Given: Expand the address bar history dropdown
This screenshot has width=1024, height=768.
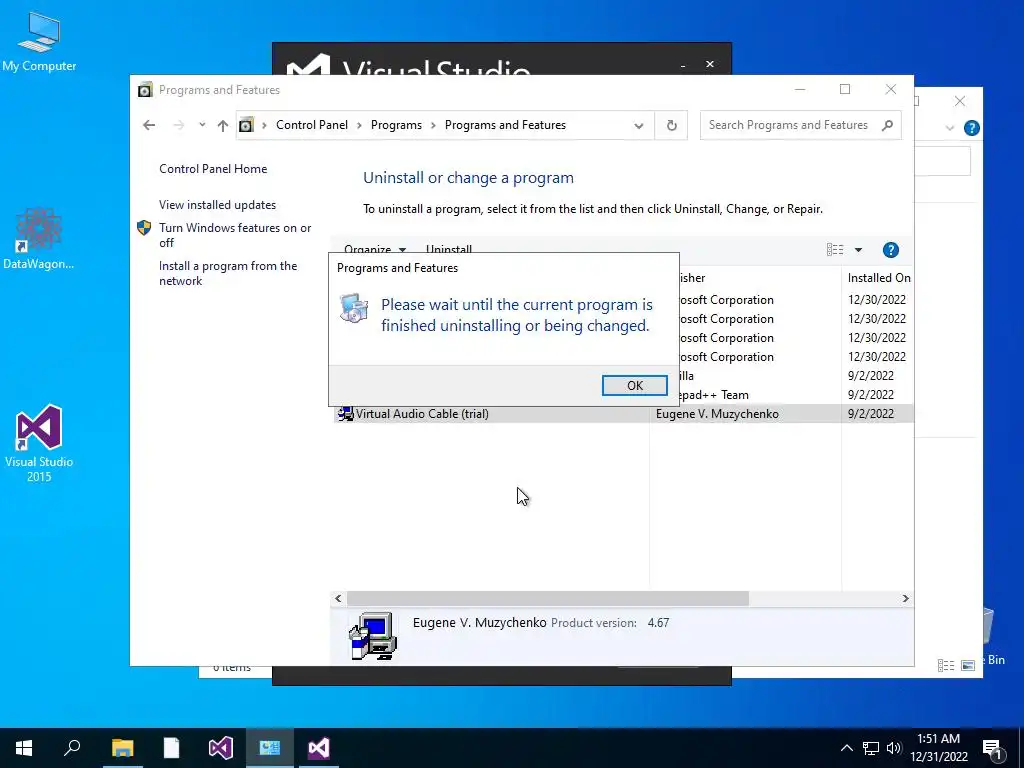Looking at the screenshot, I should pos(639,125).
